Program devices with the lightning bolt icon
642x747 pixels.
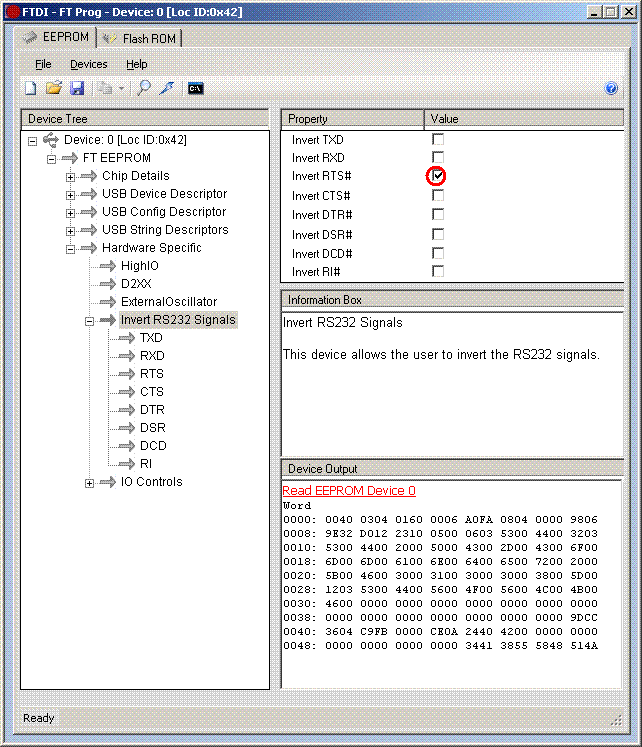click(x=167, y=89)
